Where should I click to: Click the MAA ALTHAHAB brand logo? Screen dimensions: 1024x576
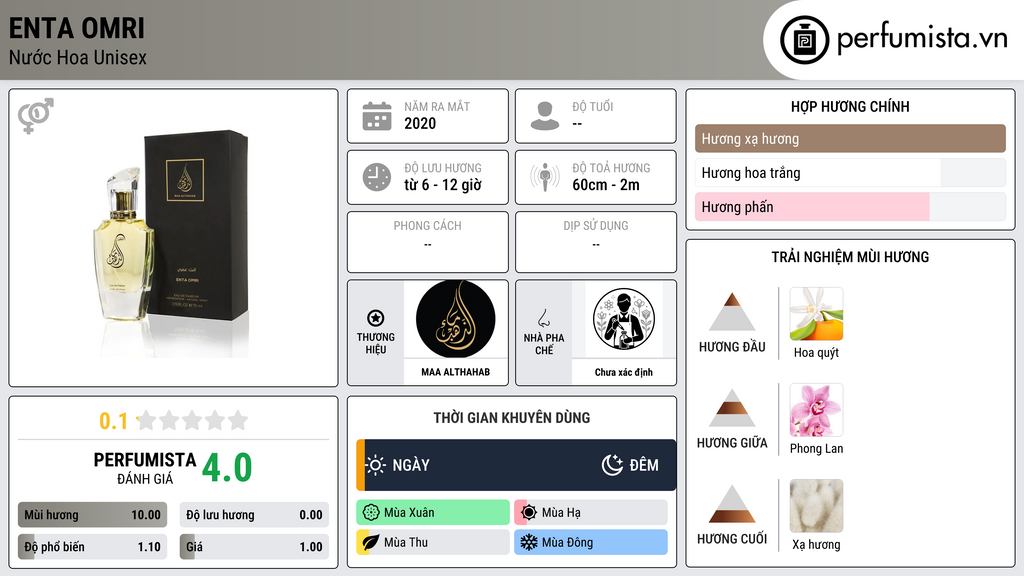456,319
